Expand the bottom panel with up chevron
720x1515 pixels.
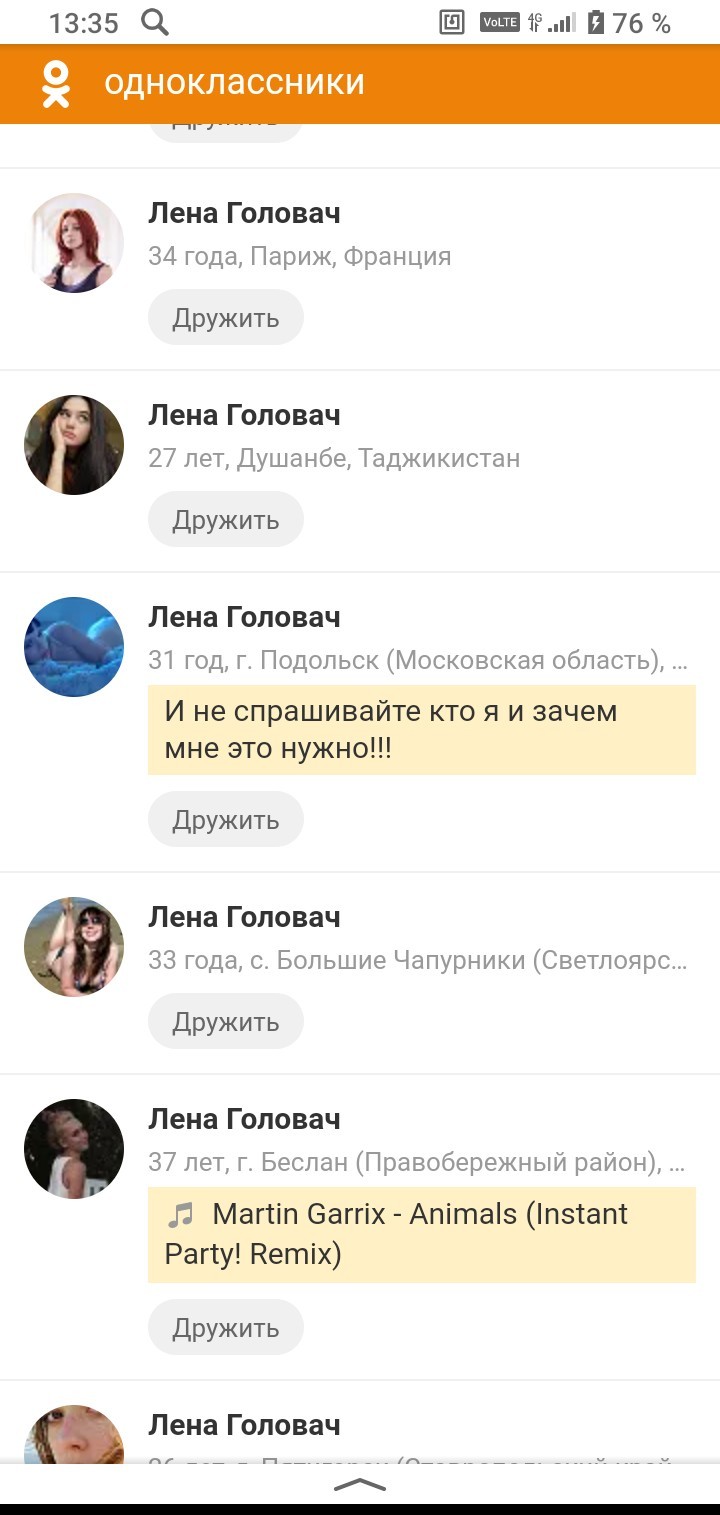(360, 1484)
